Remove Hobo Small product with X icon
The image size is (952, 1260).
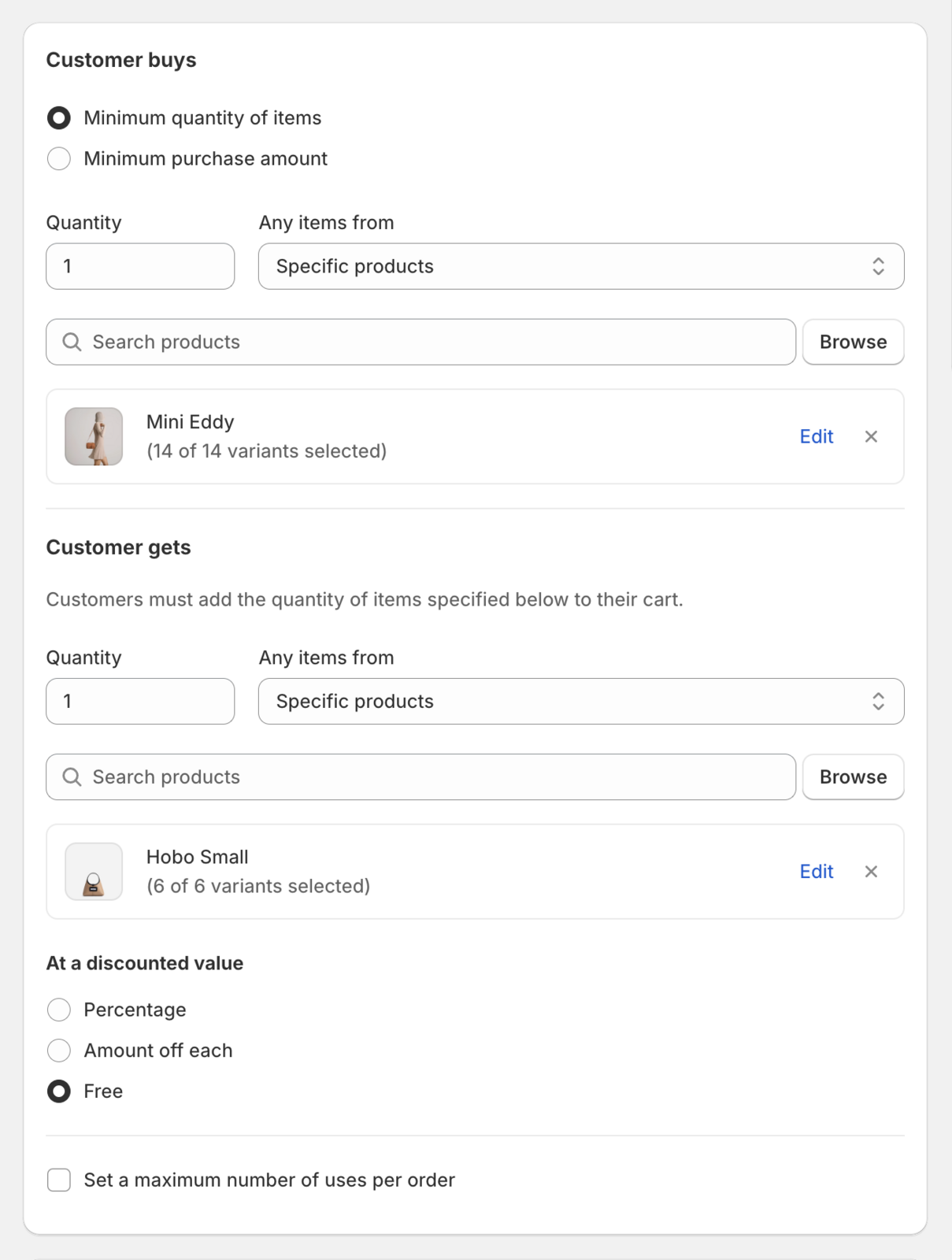(871, 872)
